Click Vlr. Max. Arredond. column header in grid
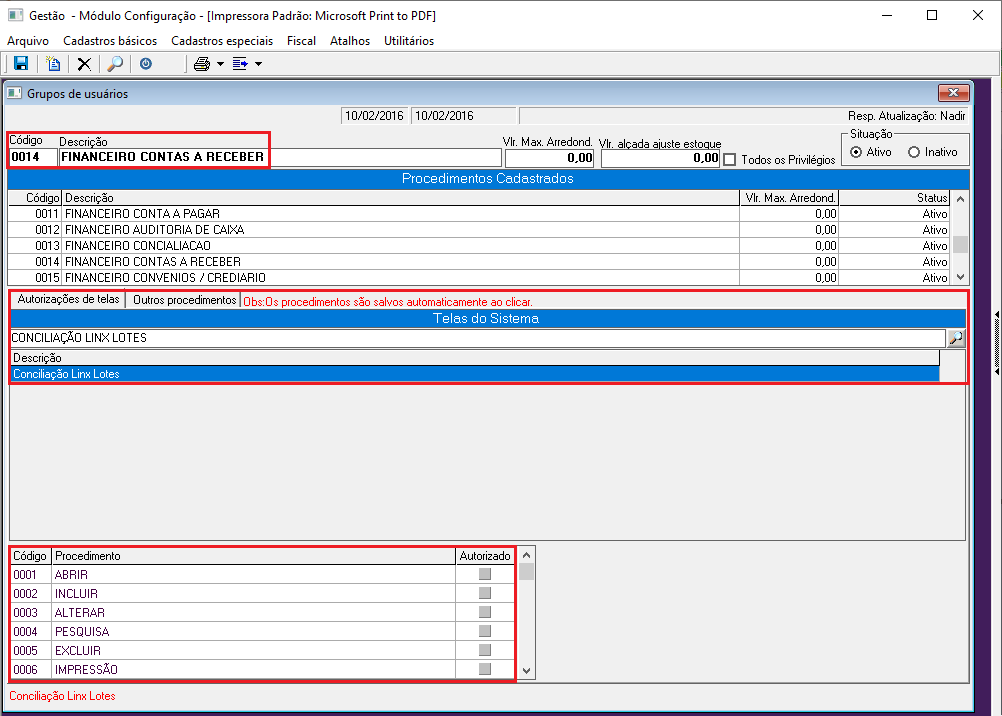 (x=789, y=198)
